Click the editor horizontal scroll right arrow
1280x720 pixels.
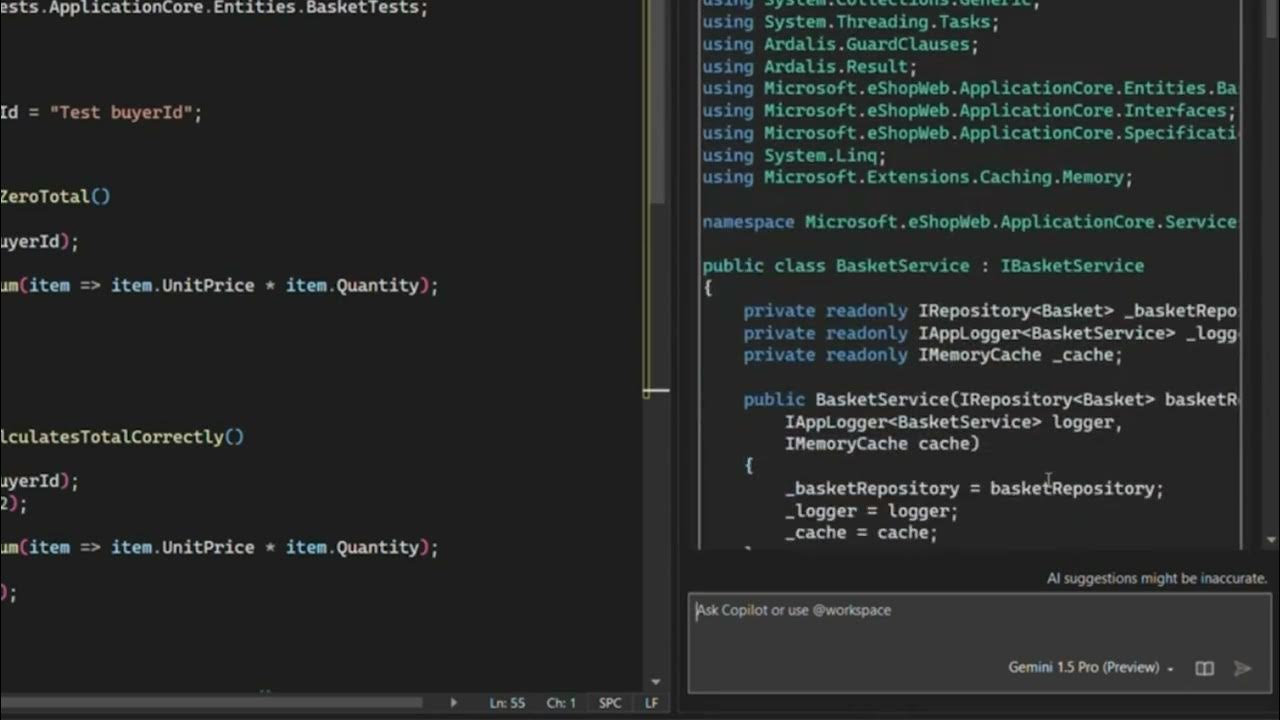point(453,703)
